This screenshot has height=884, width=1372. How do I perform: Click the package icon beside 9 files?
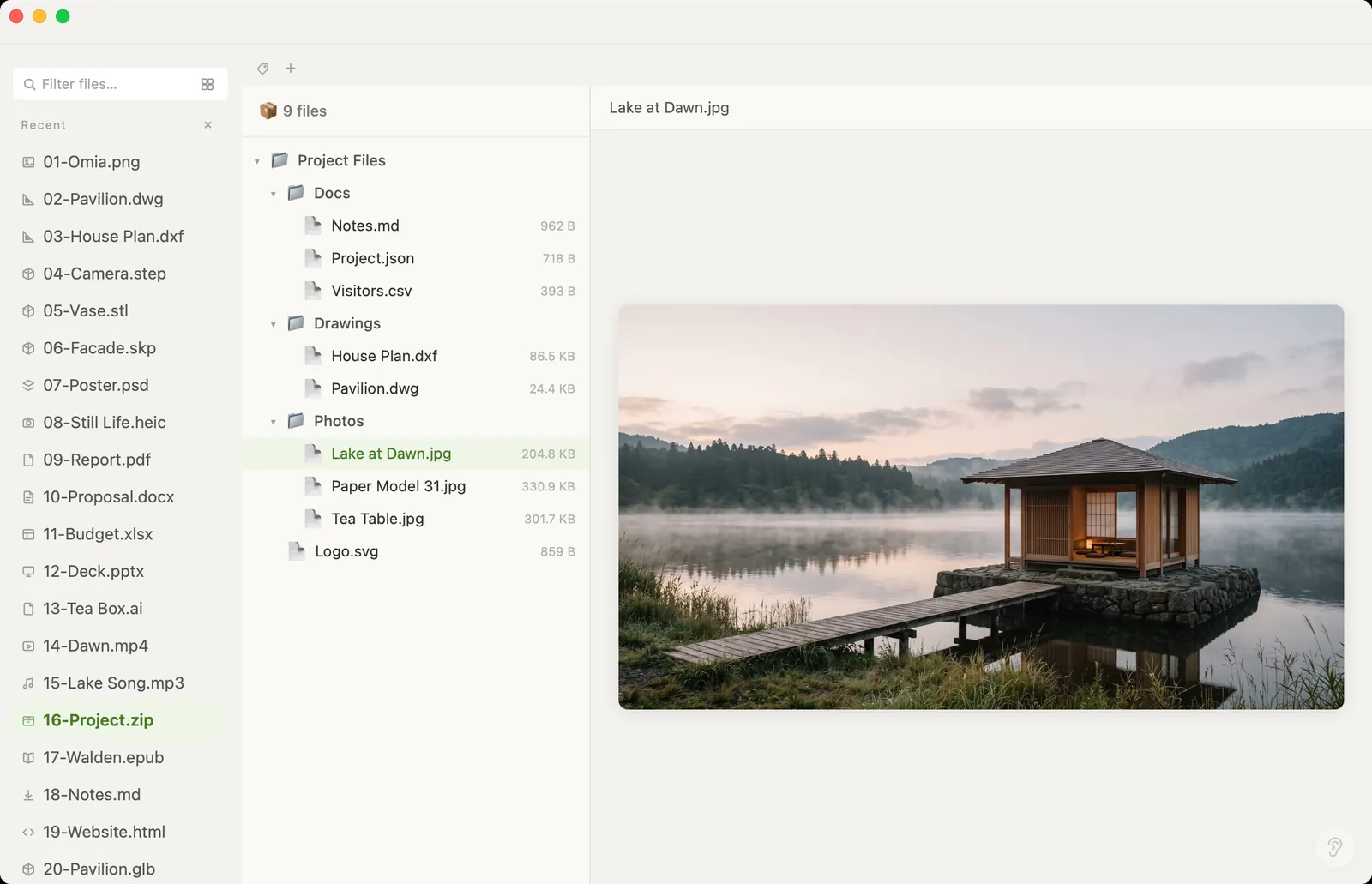[x=268, y=111]
